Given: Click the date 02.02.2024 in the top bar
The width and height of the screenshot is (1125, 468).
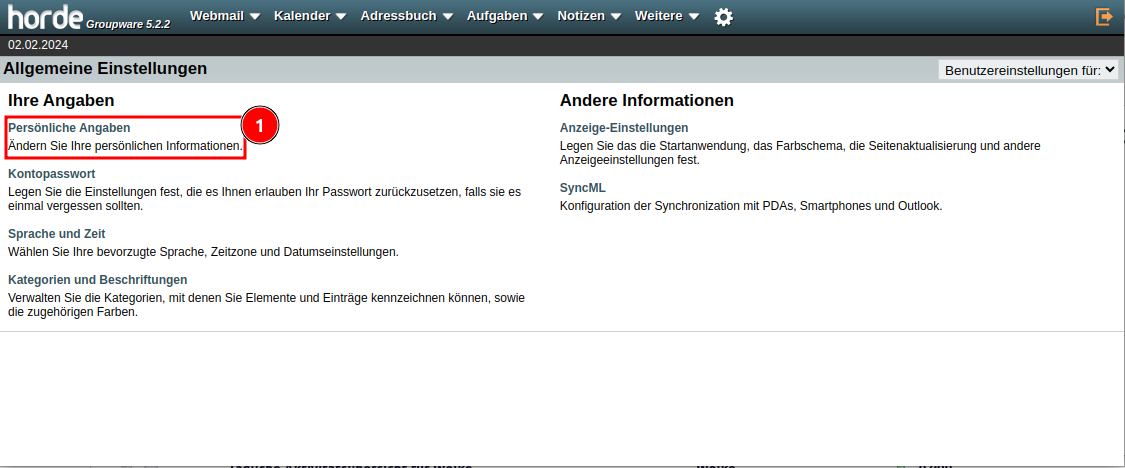Looking at the screenshot, I should 38,45.
